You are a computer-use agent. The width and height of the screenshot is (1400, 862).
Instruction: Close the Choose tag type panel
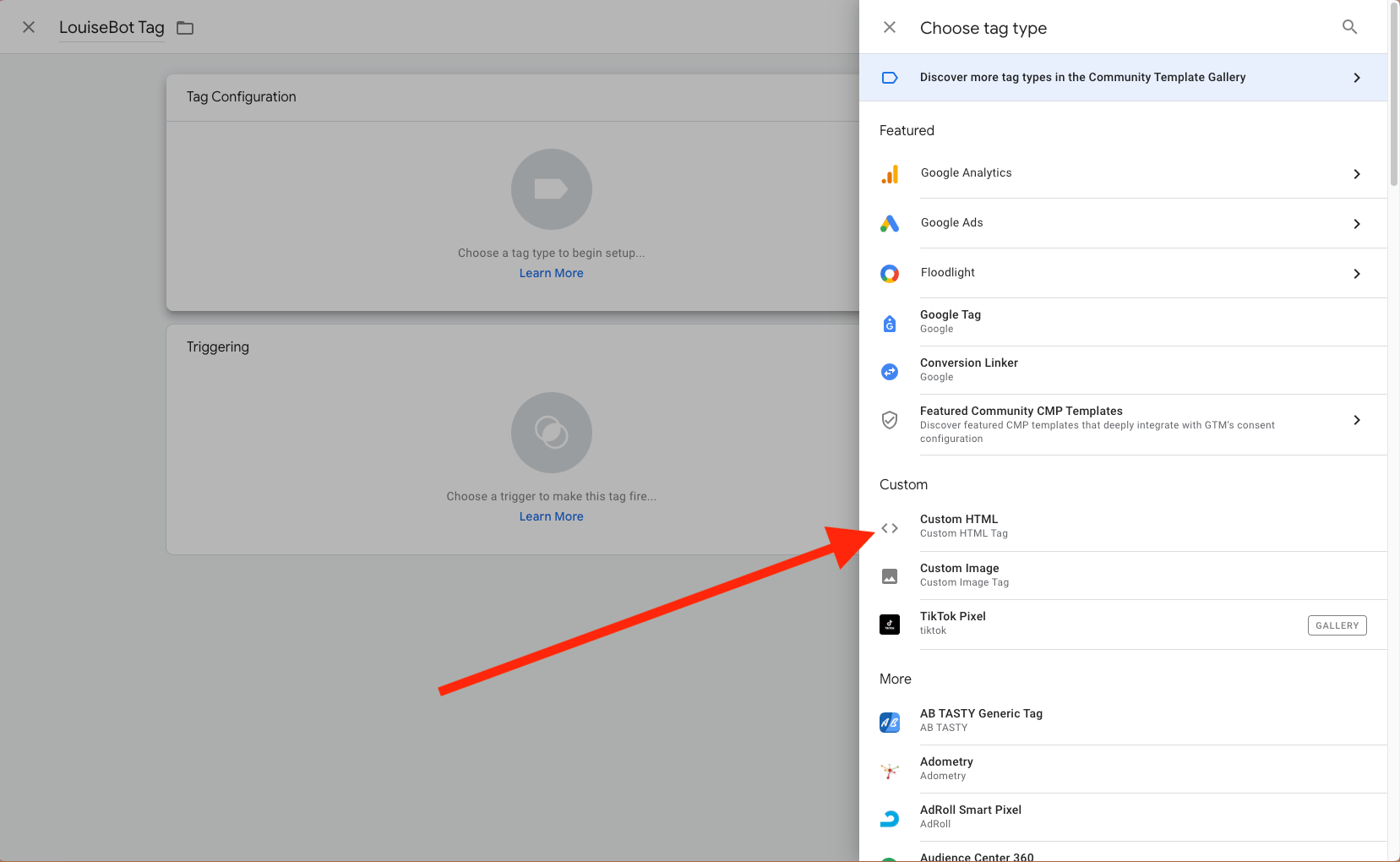click(890, 27)
